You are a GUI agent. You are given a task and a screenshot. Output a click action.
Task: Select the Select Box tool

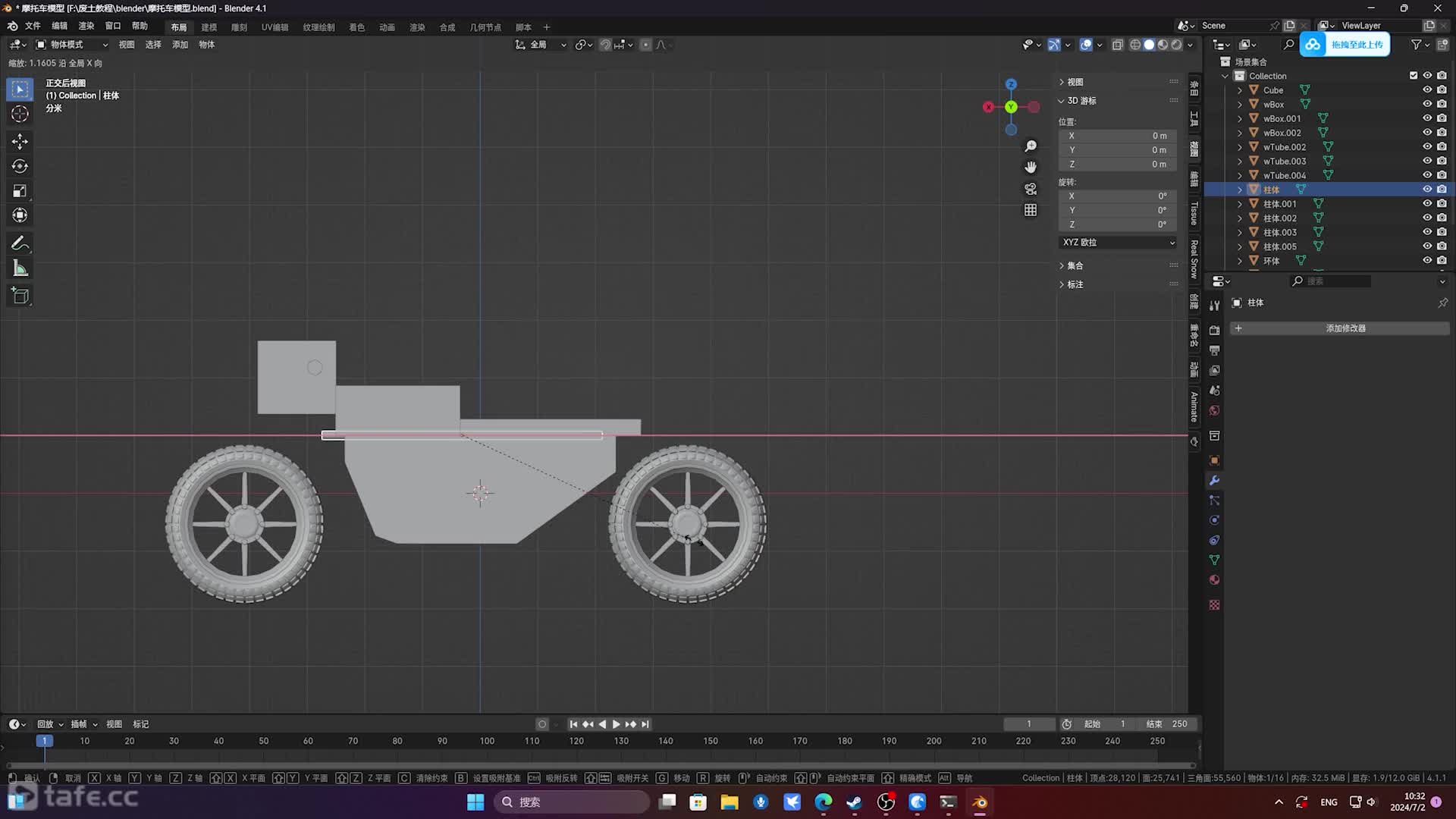20,89
